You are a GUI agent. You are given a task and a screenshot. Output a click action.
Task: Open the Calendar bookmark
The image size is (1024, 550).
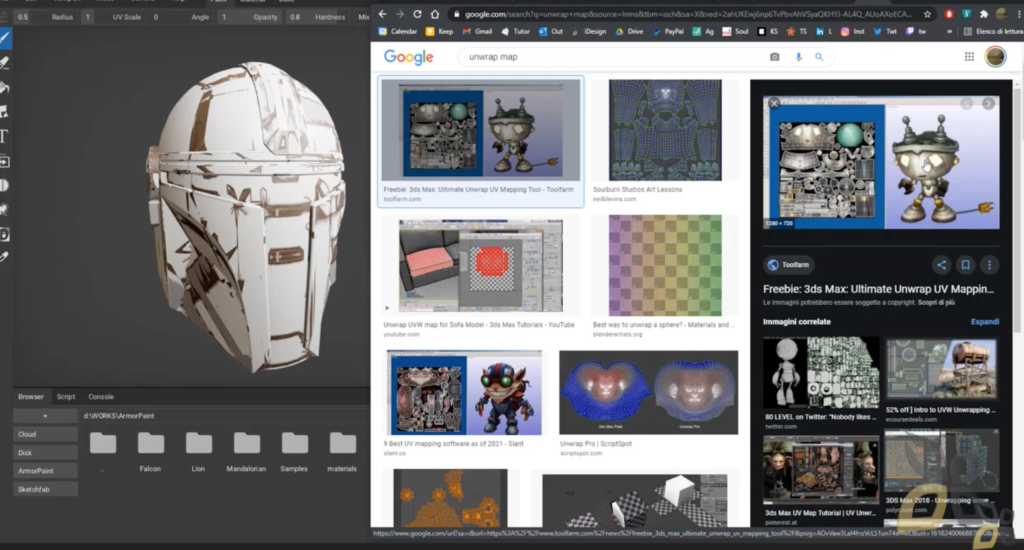pyautogui.click(x=398, y=31)
